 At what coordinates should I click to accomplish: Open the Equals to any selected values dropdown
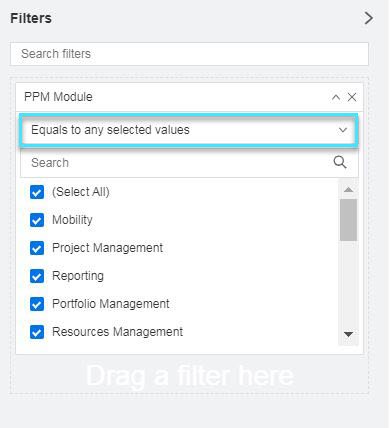tap(189, 130)
